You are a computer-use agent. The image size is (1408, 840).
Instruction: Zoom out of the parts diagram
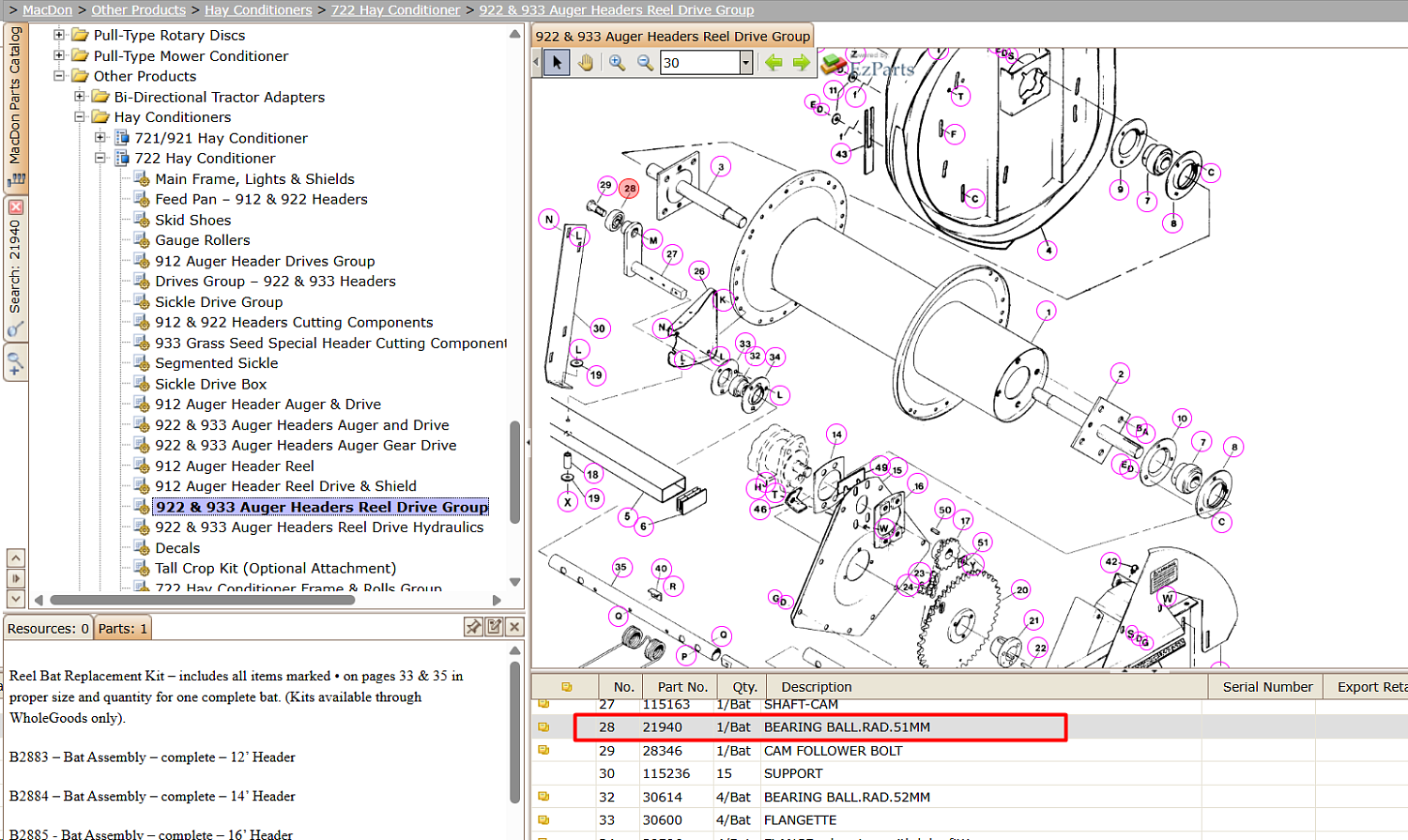645,63
